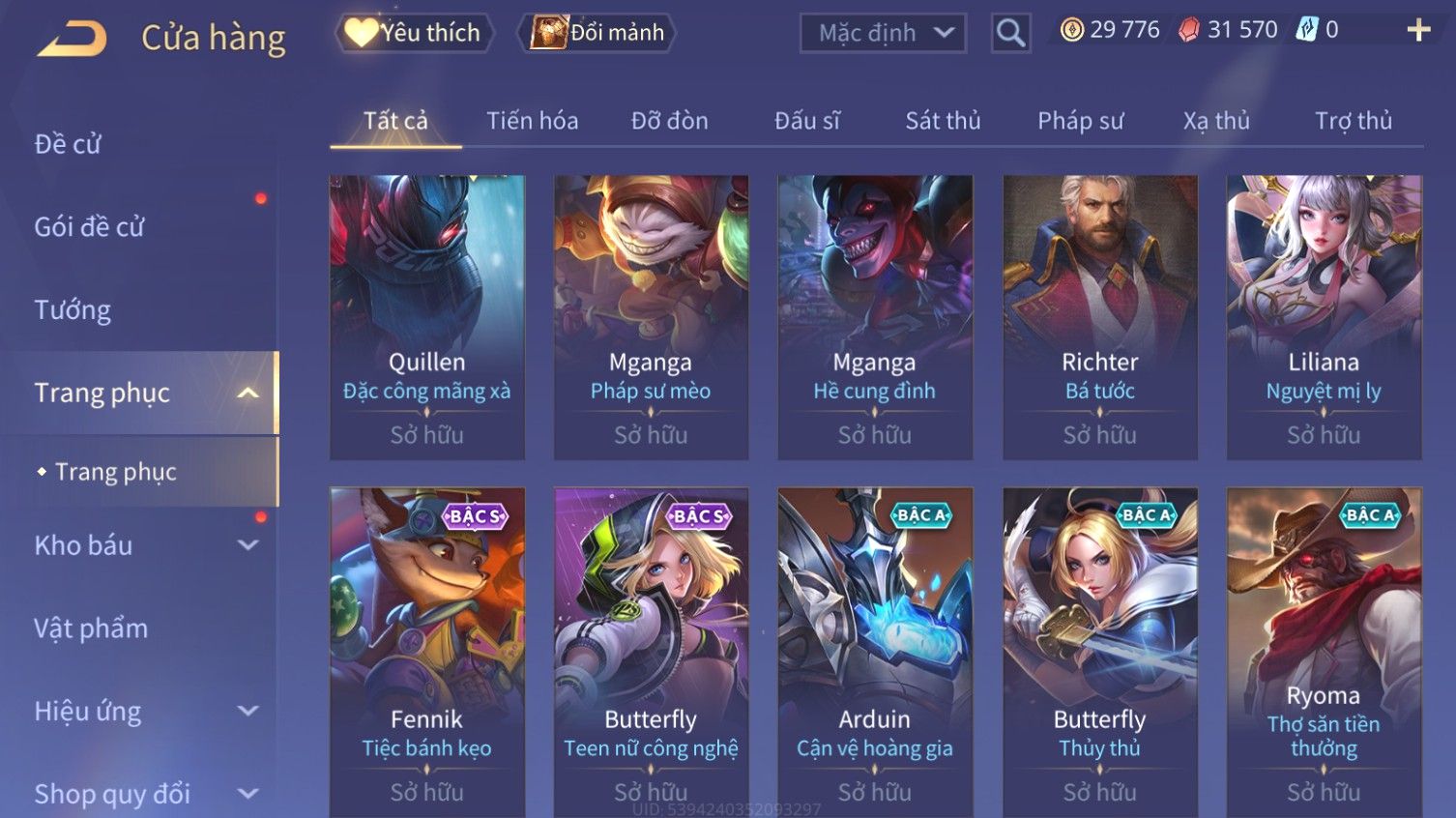The width and height of the screenshot is (1456, 818).
Task: Select the Tiến hóa filter tab
Action: (532, 121)
